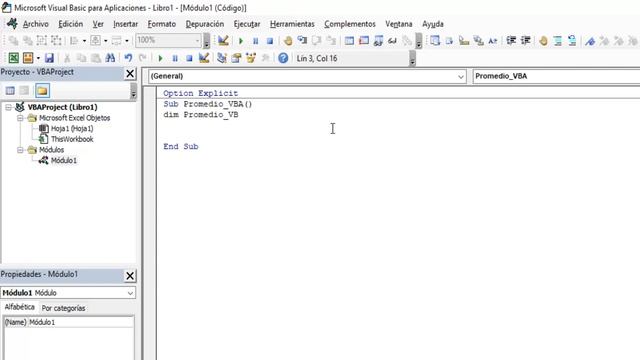This screenshot has width=640, height=360.
Task: Click the View Microsoft Excel icon
Action: tap(13, 58)
